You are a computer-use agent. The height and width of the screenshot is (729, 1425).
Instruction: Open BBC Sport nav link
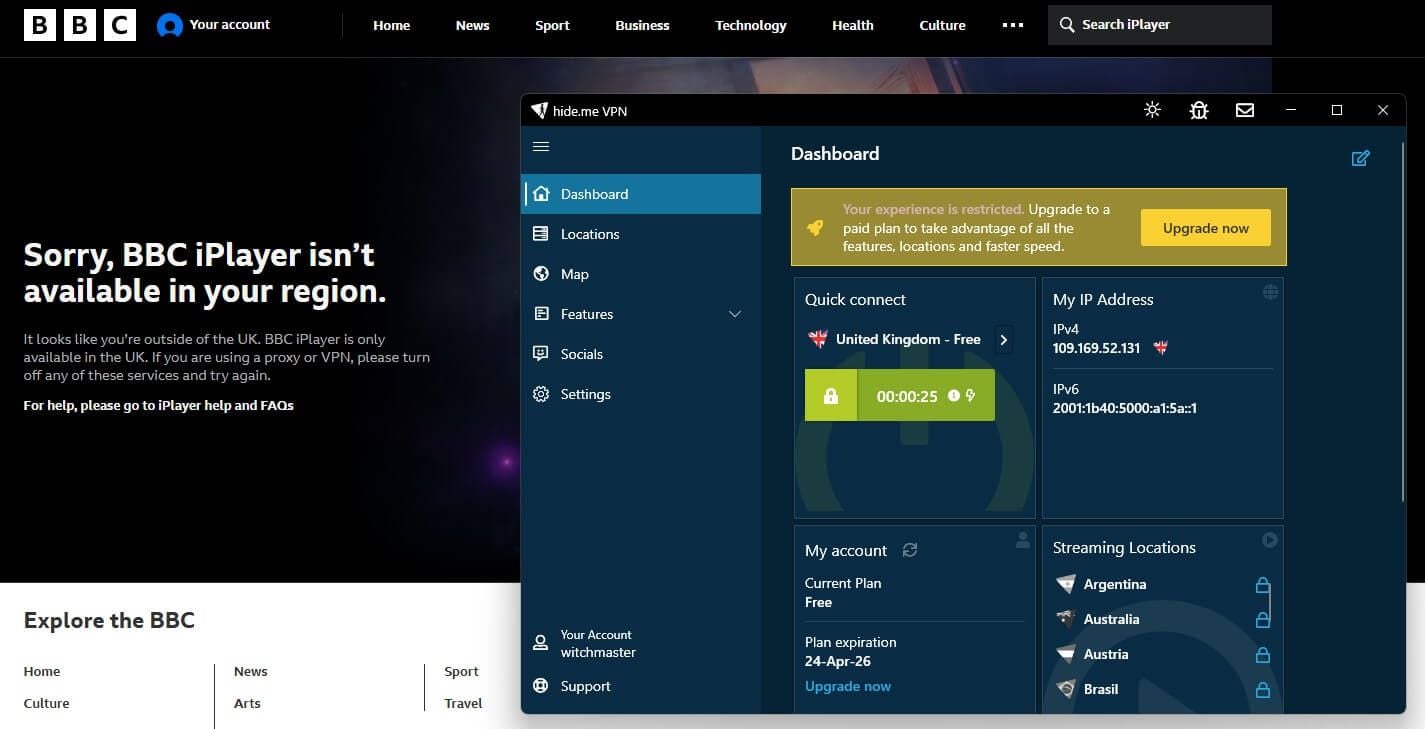[552, 25]
